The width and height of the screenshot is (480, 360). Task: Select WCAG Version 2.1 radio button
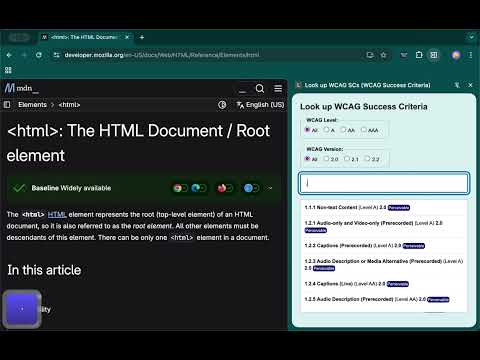347,159
